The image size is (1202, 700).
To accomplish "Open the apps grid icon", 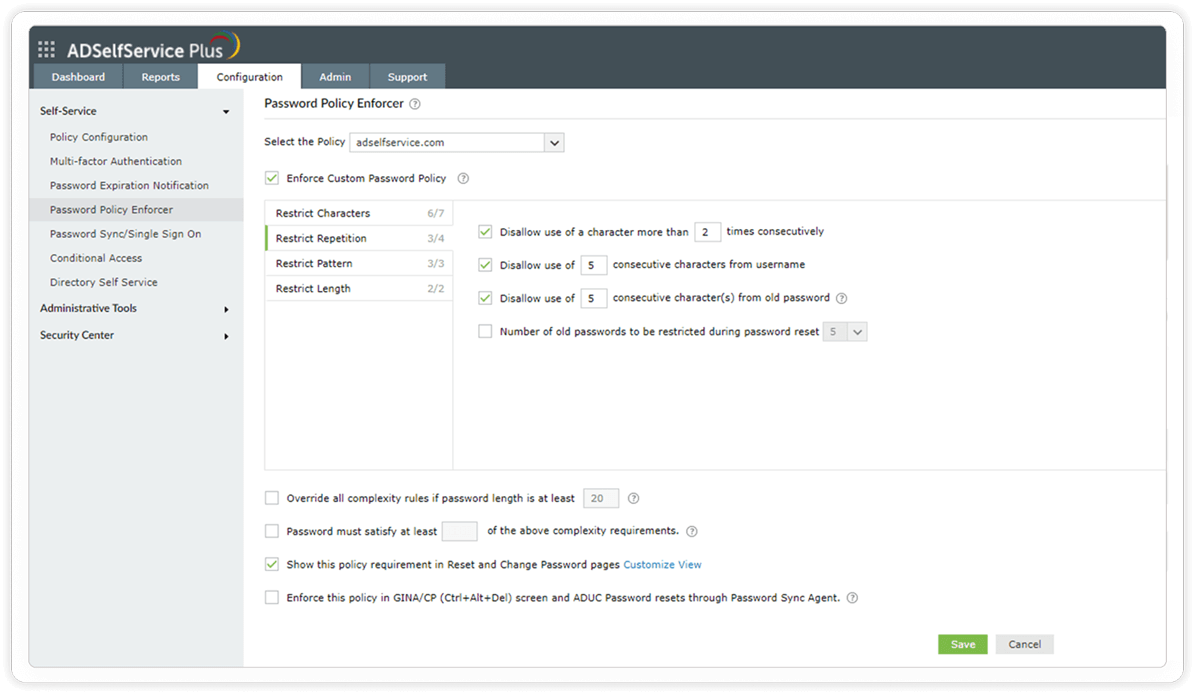I will [47, 49].
